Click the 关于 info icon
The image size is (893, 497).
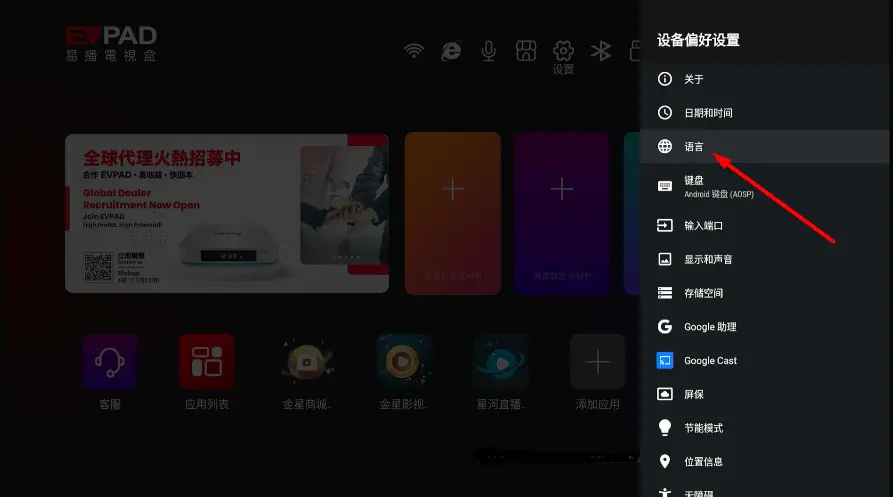pos(665,79)
